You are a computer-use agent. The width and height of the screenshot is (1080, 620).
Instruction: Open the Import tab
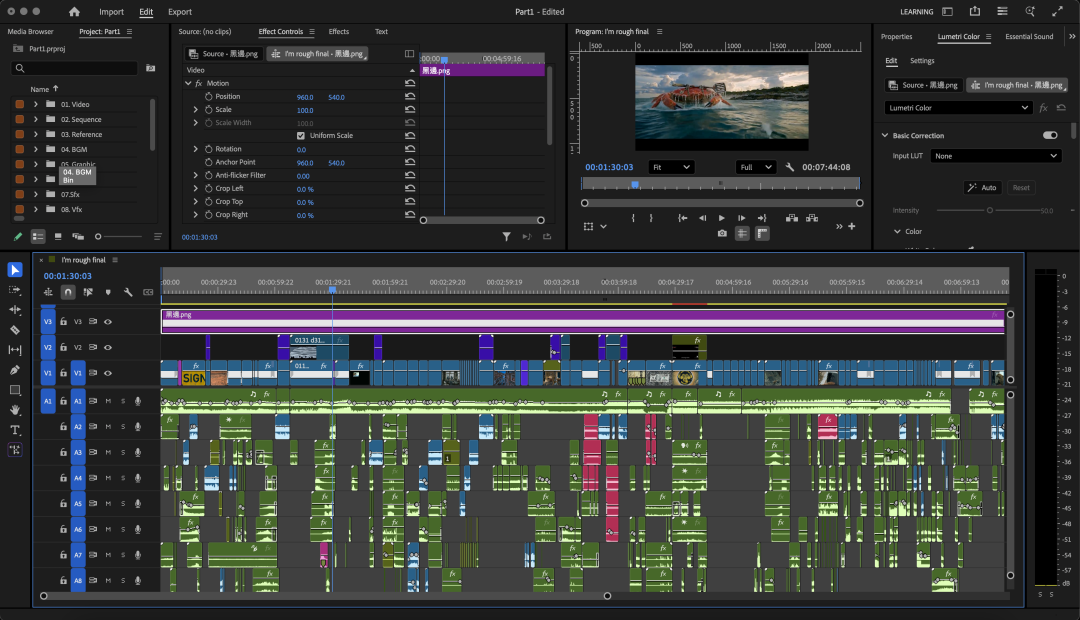tap(111, 12)
